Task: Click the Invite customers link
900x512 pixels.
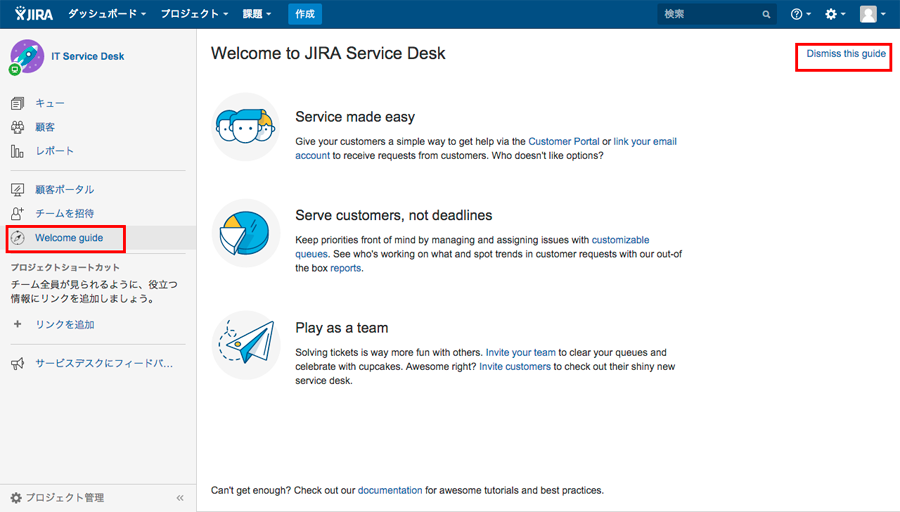Action: [515, 366]
